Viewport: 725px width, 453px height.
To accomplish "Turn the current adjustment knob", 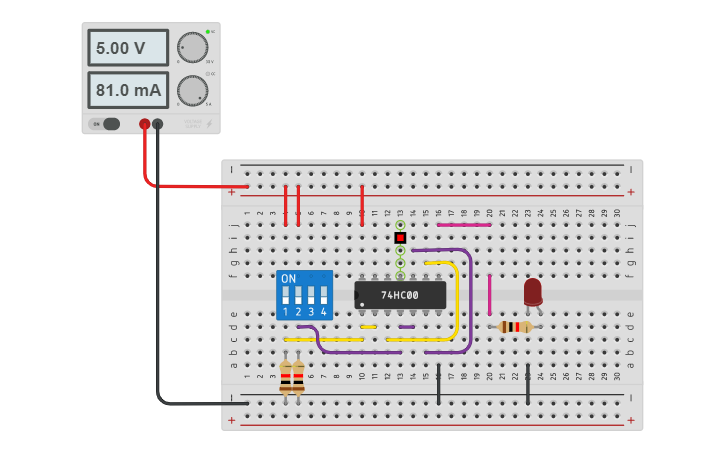I will coord(192,91).
